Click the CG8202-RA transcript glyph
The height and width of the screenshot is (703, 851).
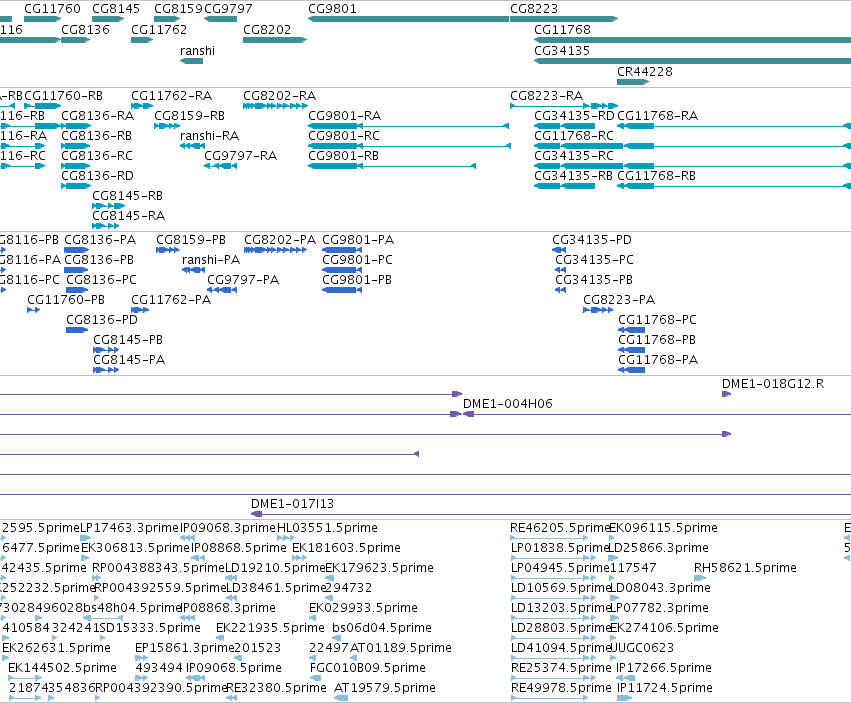(275, 106)
